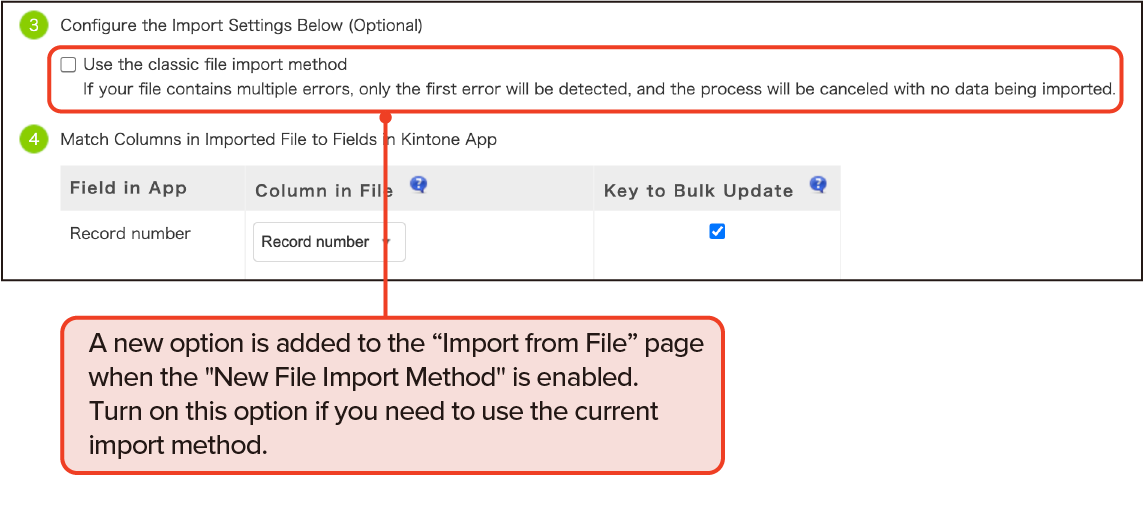Enable the classic file import method checkbox
The image size is (1144, 516).
68,65
